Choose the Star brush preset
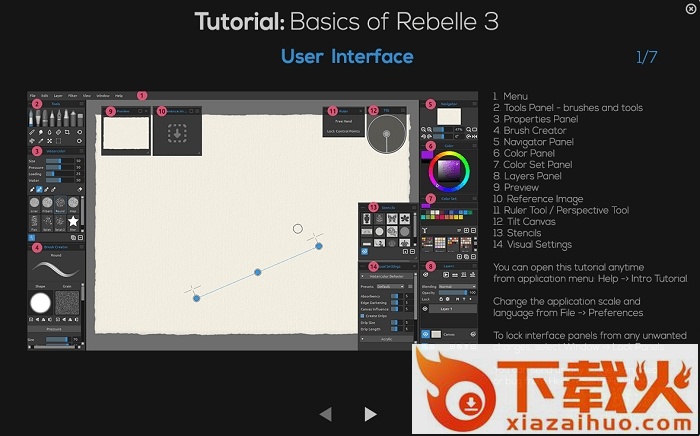Screen dimensions: 700x436 [73, 221]
